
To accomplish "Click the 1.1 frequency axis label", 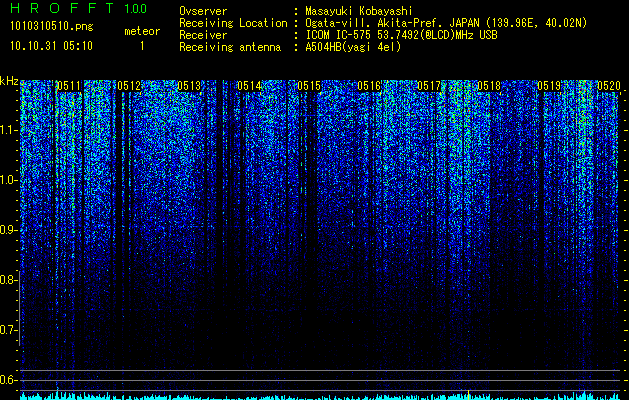I will point(8,130).
